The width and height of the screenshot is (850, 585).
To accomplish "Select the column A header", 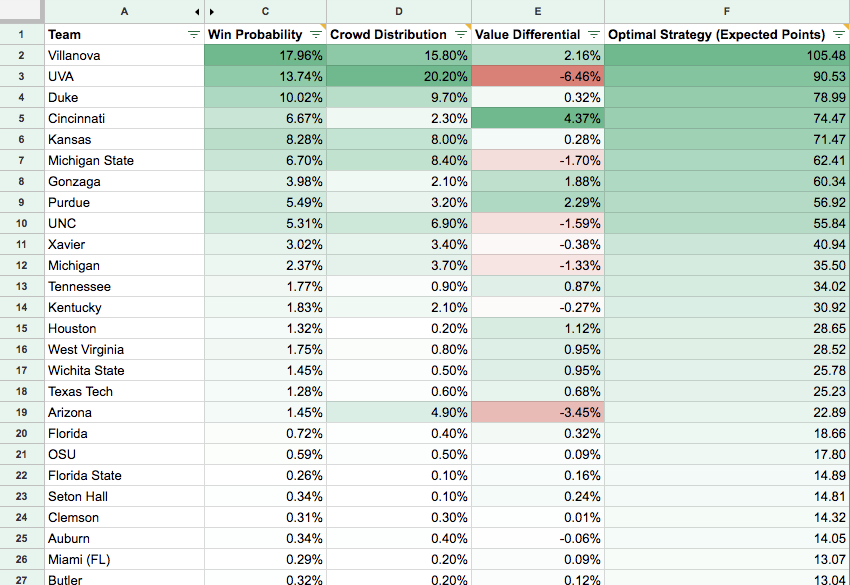I will (x=124, y=11).
